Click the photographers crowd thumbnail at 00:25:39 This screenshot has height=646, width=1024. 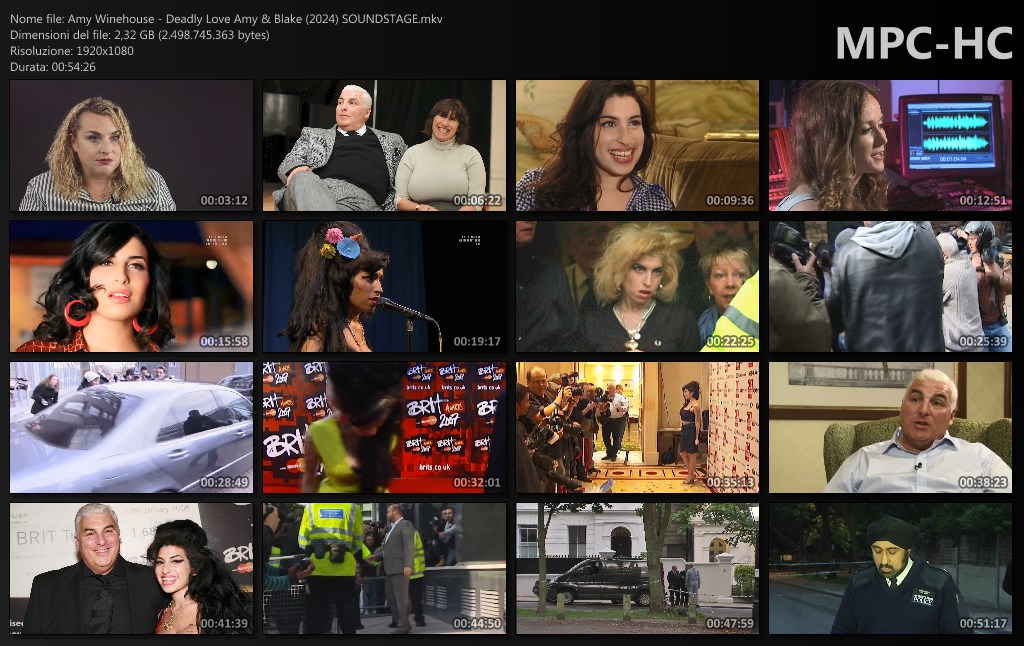(890, 286)
